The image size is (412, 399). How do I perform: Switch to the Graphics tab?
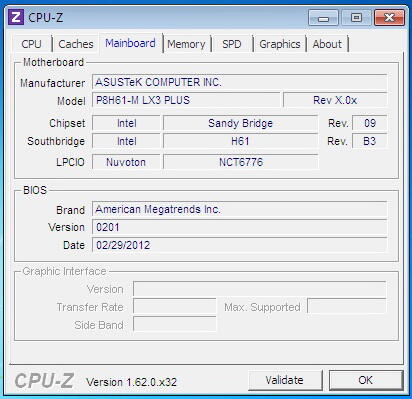280,44
